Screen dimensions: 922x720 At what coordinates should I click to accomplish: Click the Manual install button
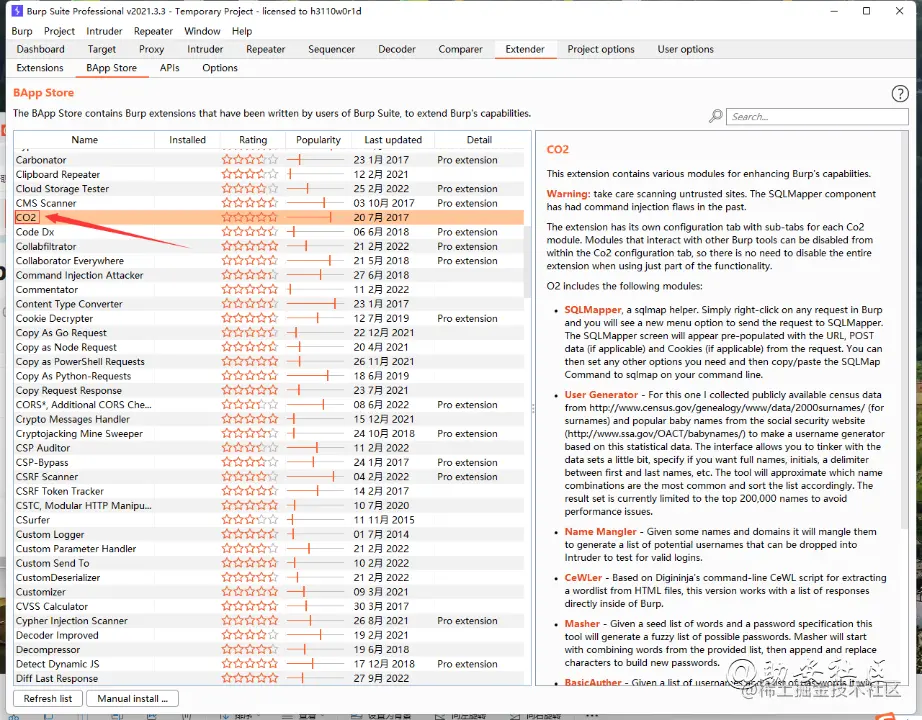(132, 698)
